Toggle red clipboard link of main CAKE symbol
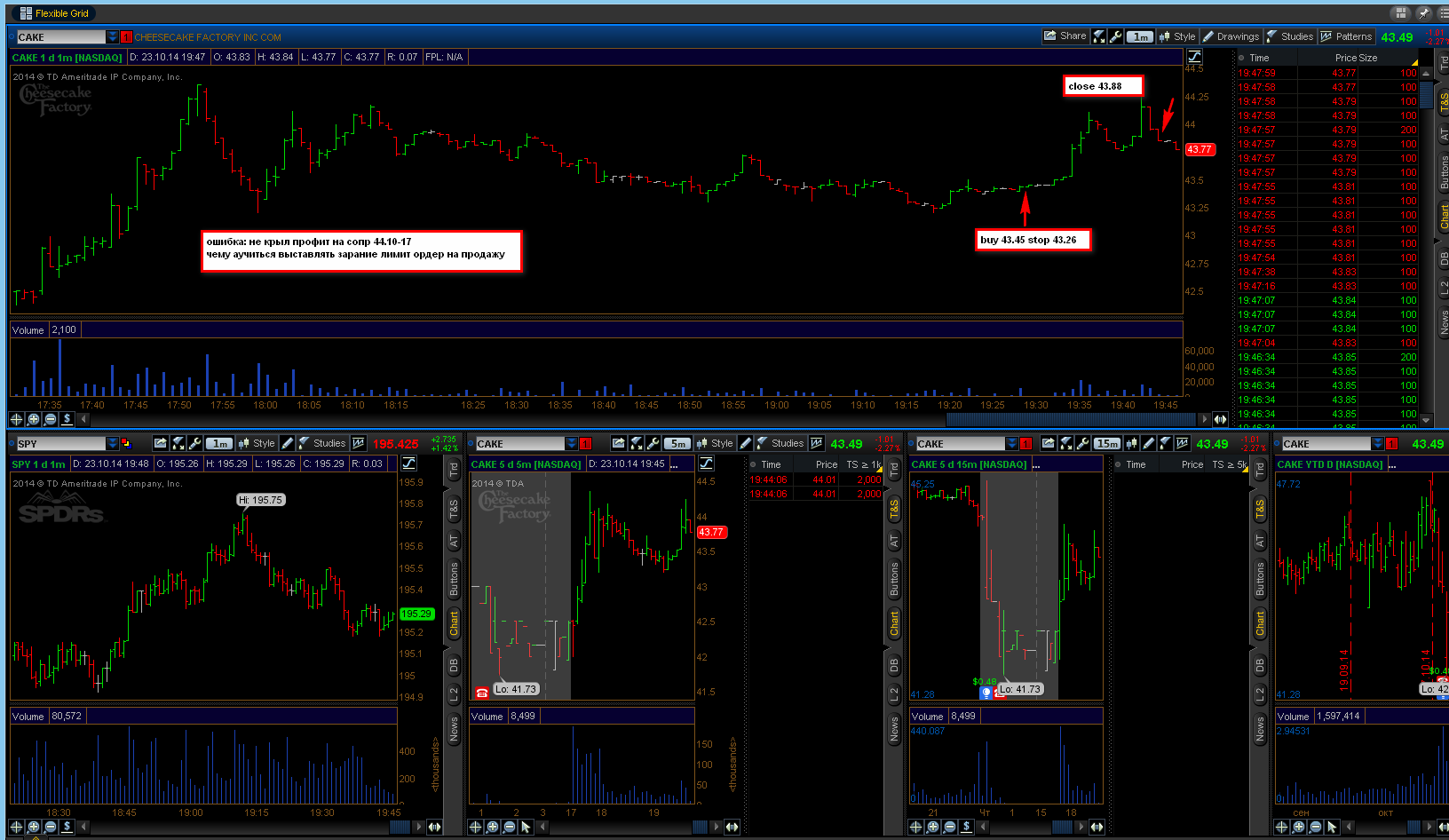 pyautogui.click(x=126, y=36)
